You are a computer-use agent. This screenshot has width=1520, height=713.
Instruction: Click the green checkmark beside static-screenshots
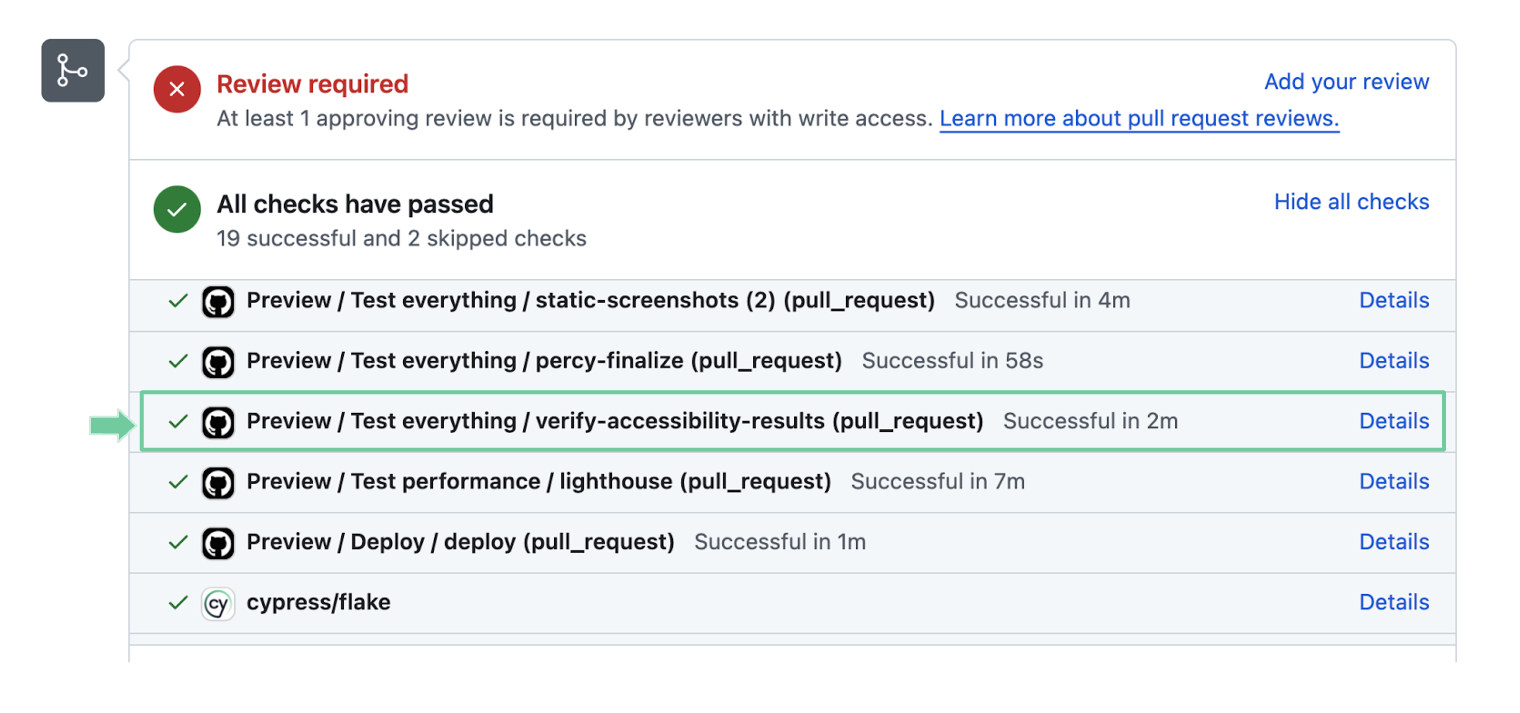[x=178, y=300]
